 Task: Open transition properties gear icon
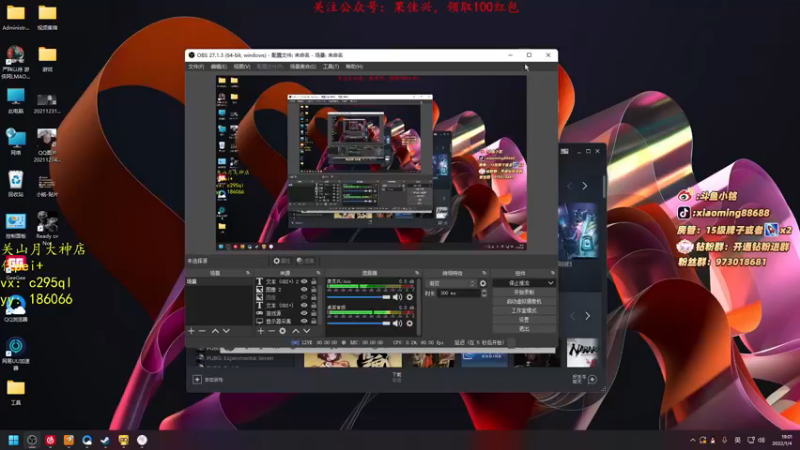click(483, 283)
